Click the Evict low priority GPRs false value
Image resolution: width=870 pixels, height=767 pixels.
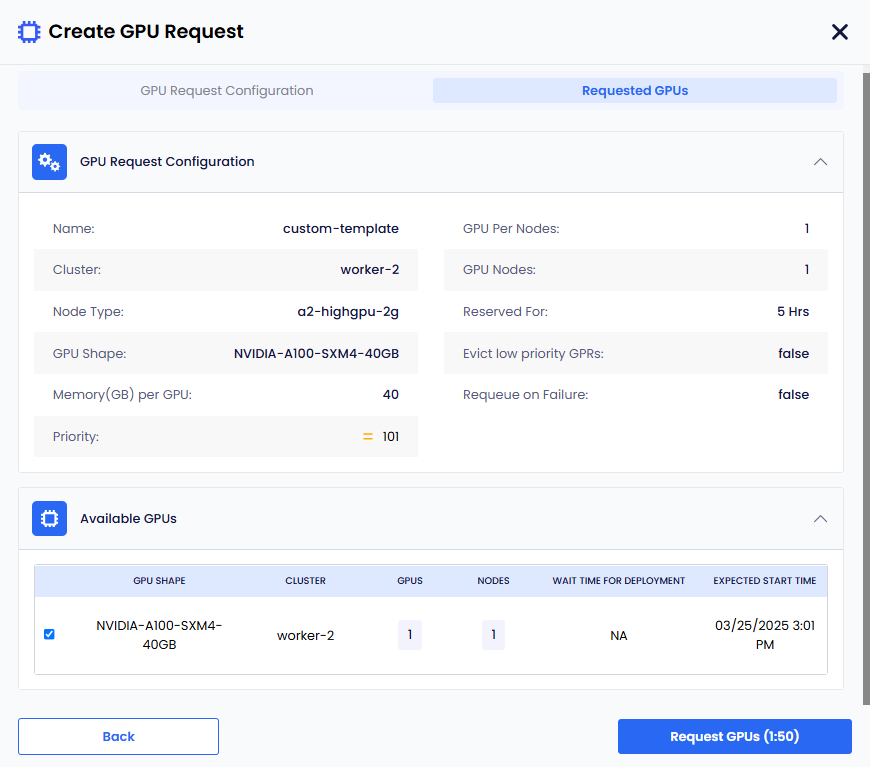[793, 354]
